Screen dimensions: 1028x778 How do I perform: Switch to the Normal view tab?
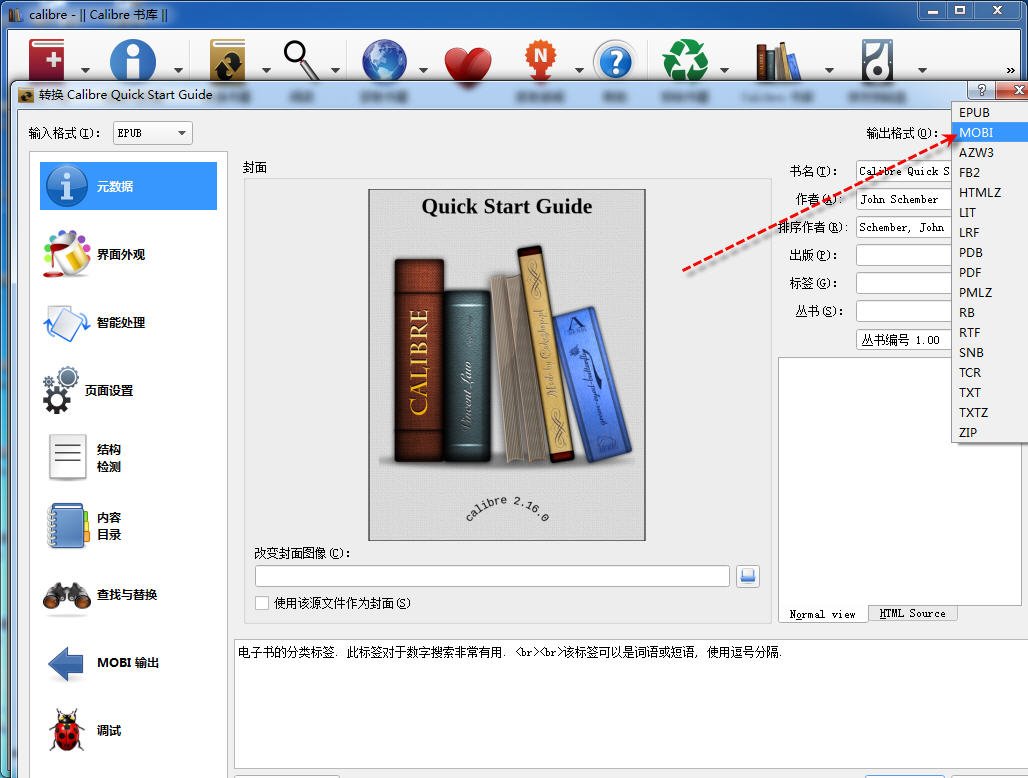(822, 614)
